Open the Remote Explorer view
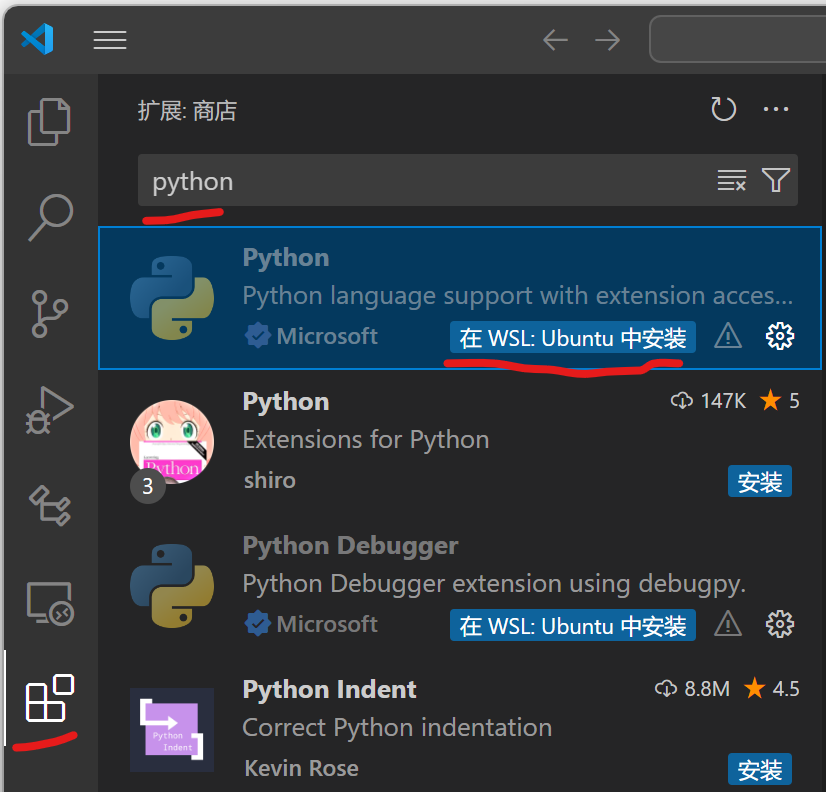The width and height of the screenshot is (826, 792). [x=48, y=602]
